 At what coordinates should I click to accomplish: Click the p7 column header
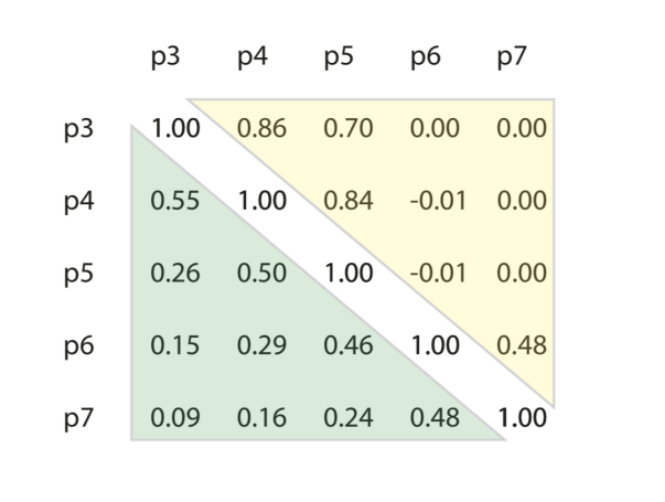click(x=510, y=58)
